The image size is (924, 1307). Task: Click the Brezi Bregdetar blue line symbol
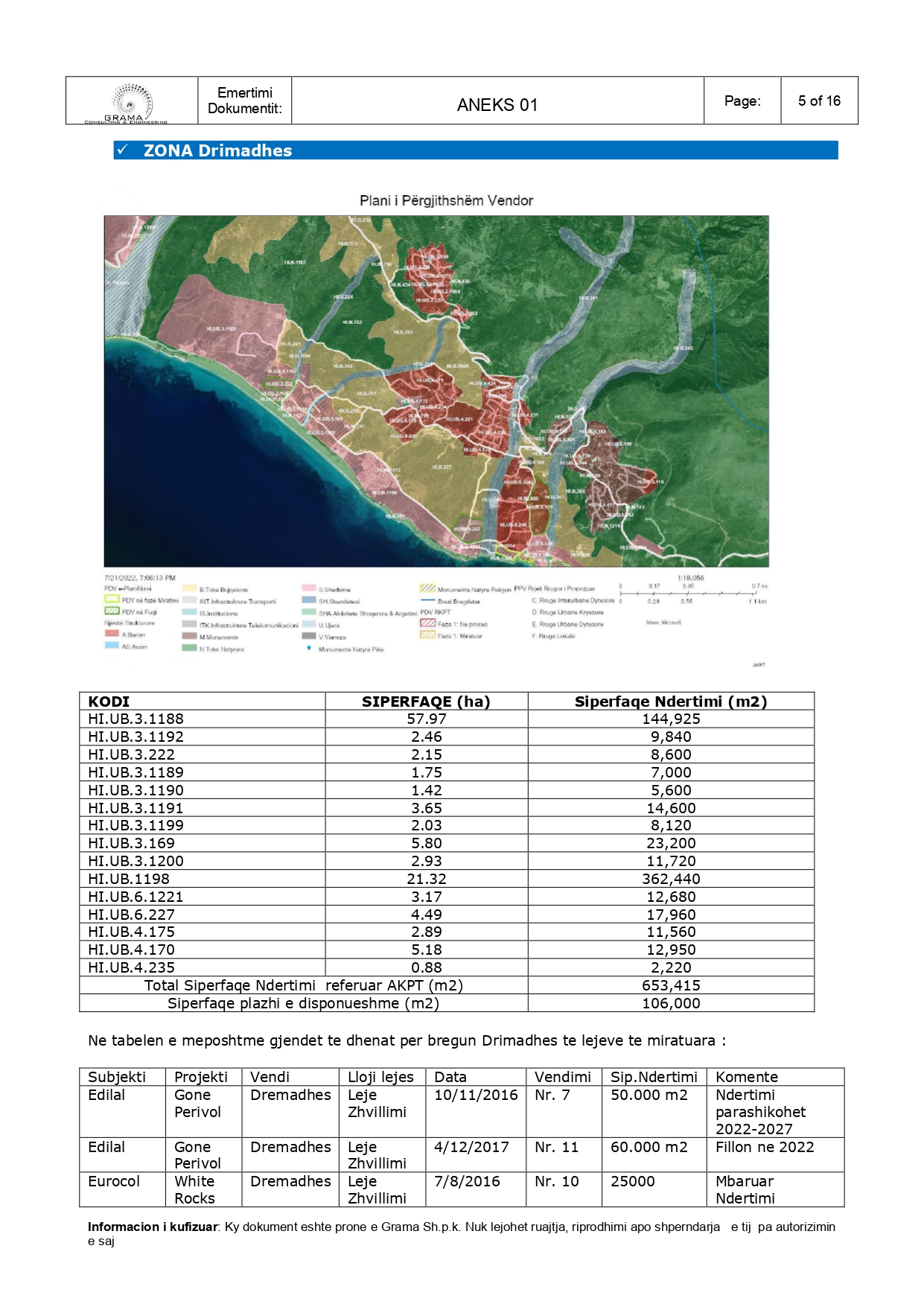click(x=427, y=600)
